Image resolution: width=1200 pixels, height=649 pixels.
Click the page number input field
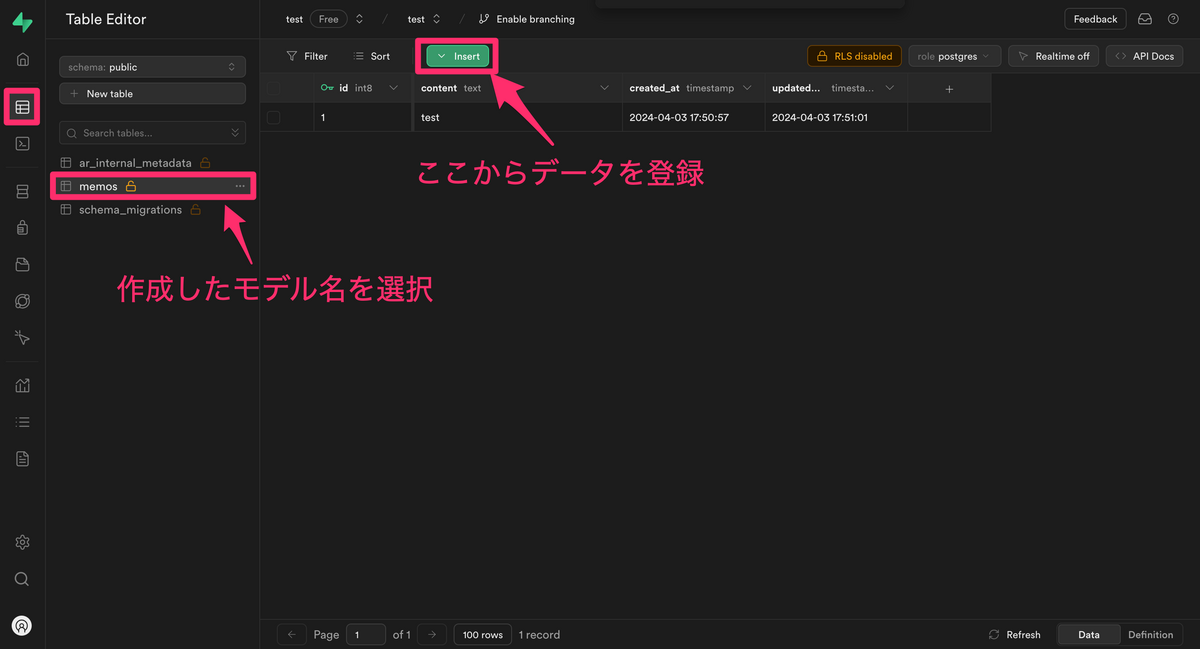[x=366, y=634]
